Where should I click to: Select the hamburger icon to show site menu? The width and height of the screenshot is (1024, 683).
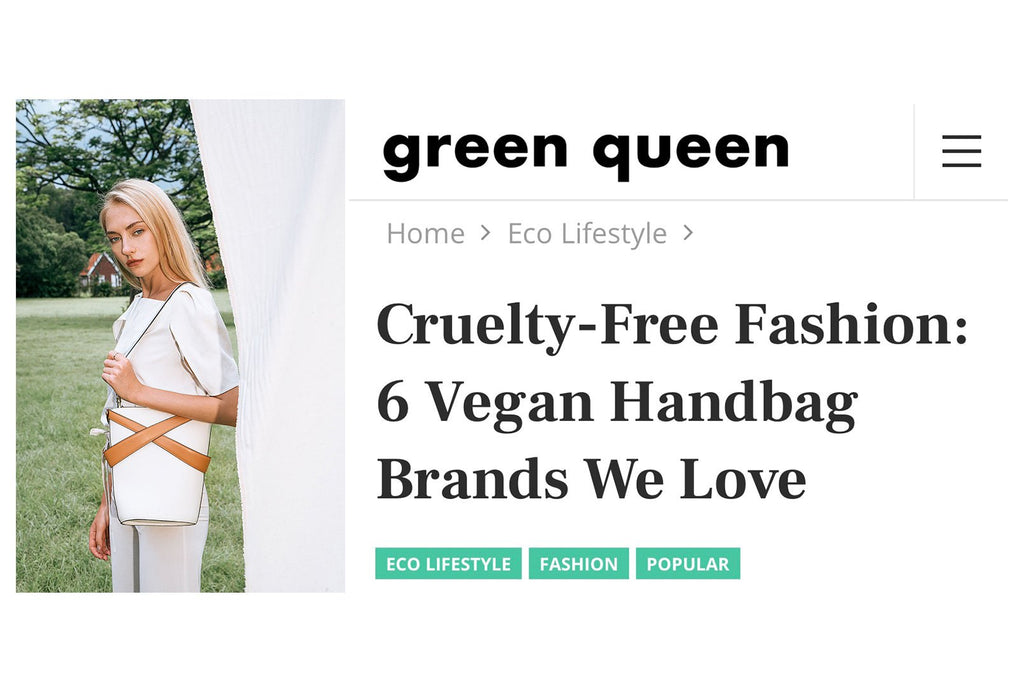coord(961,151)
